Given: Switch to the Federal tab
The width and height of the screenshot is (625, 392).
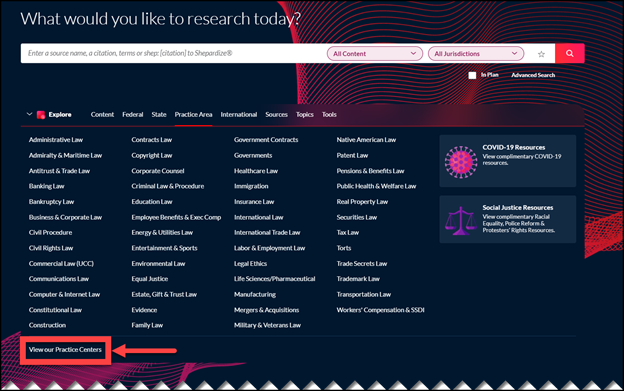Looking at the screenshot, I should click(x=133, y=114).
